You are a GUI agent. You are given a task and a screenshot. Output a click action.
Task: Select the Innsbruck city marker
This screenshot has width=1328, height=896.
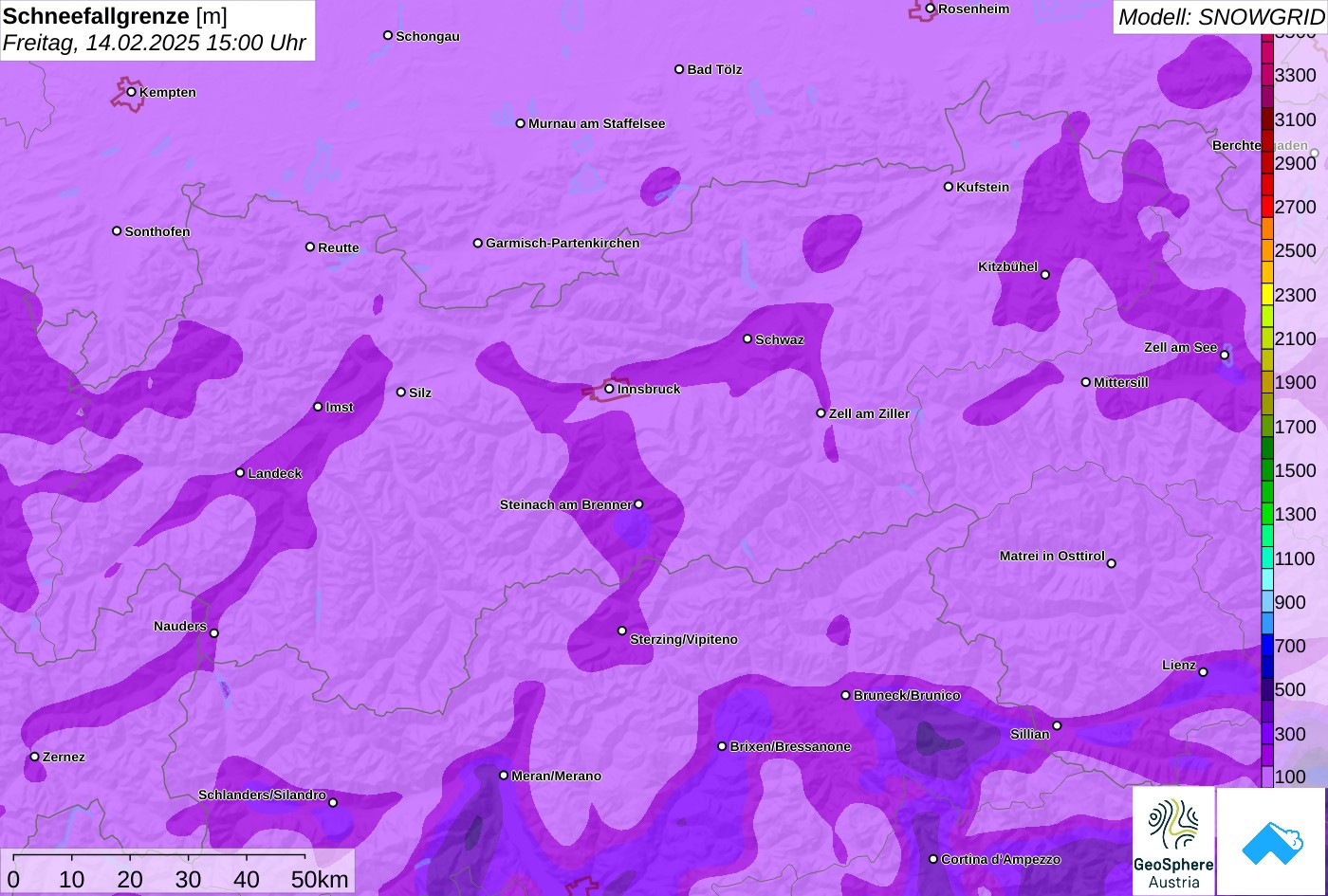point(610,389)
